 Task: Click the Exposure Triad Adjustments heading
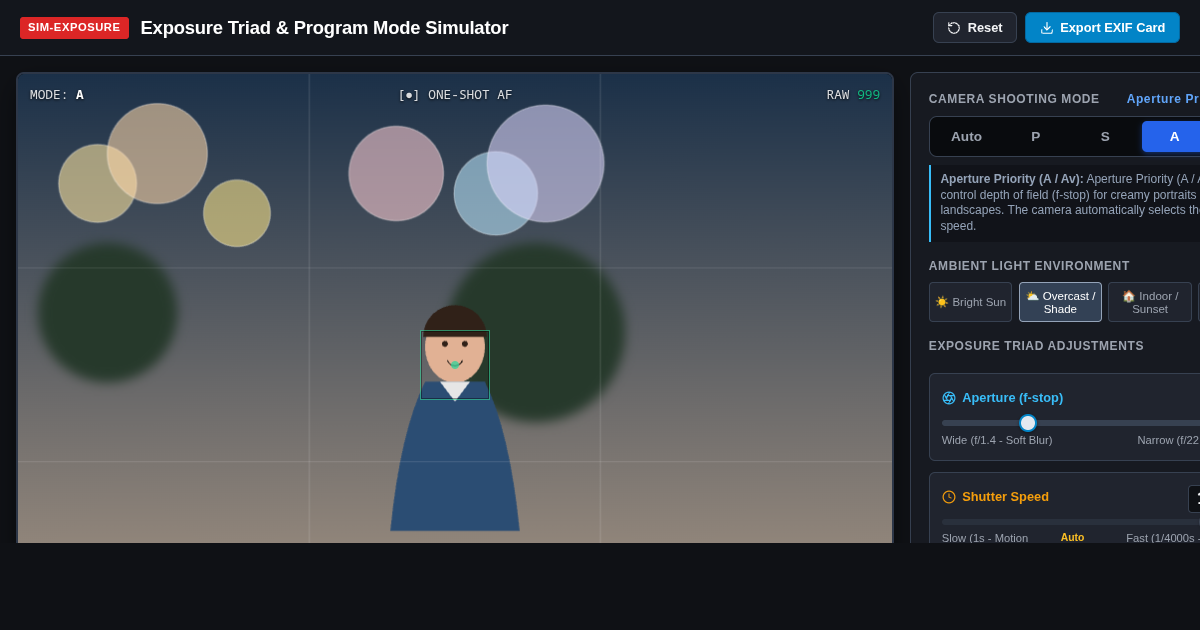coord(1036,346)
